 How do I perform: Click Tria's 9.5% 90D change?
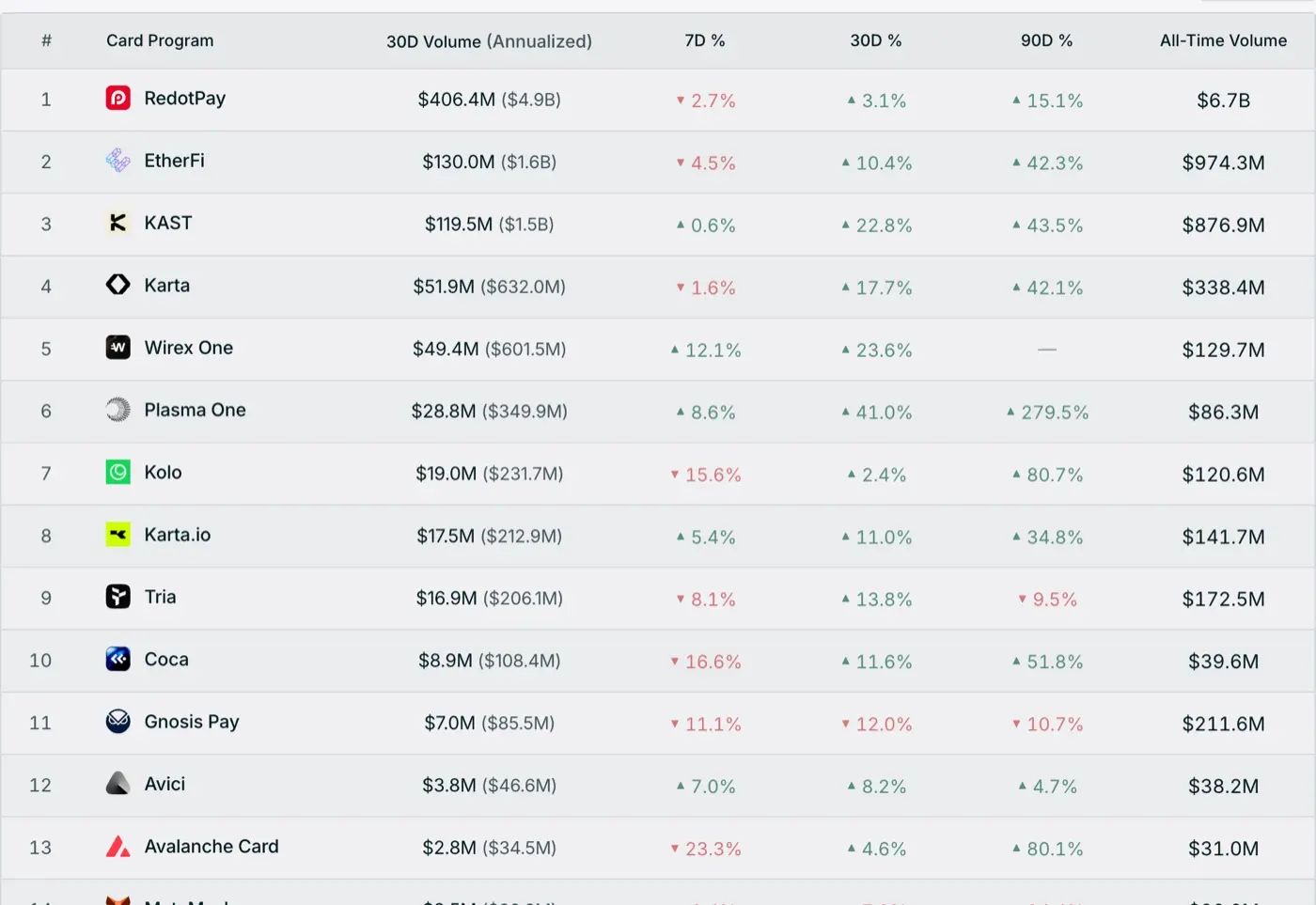[1047, 600]
